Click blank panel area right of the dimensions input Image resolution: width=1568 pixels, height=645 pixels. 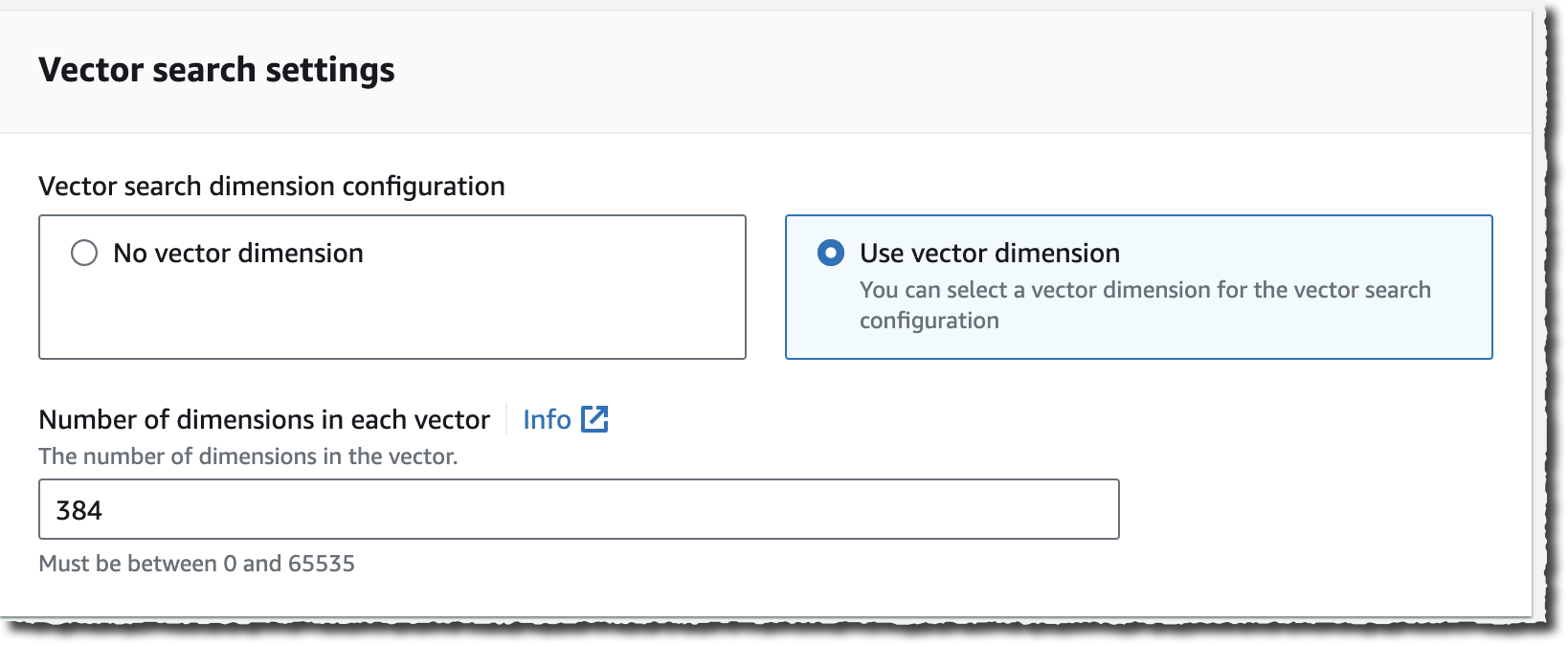pos(1321,509)
